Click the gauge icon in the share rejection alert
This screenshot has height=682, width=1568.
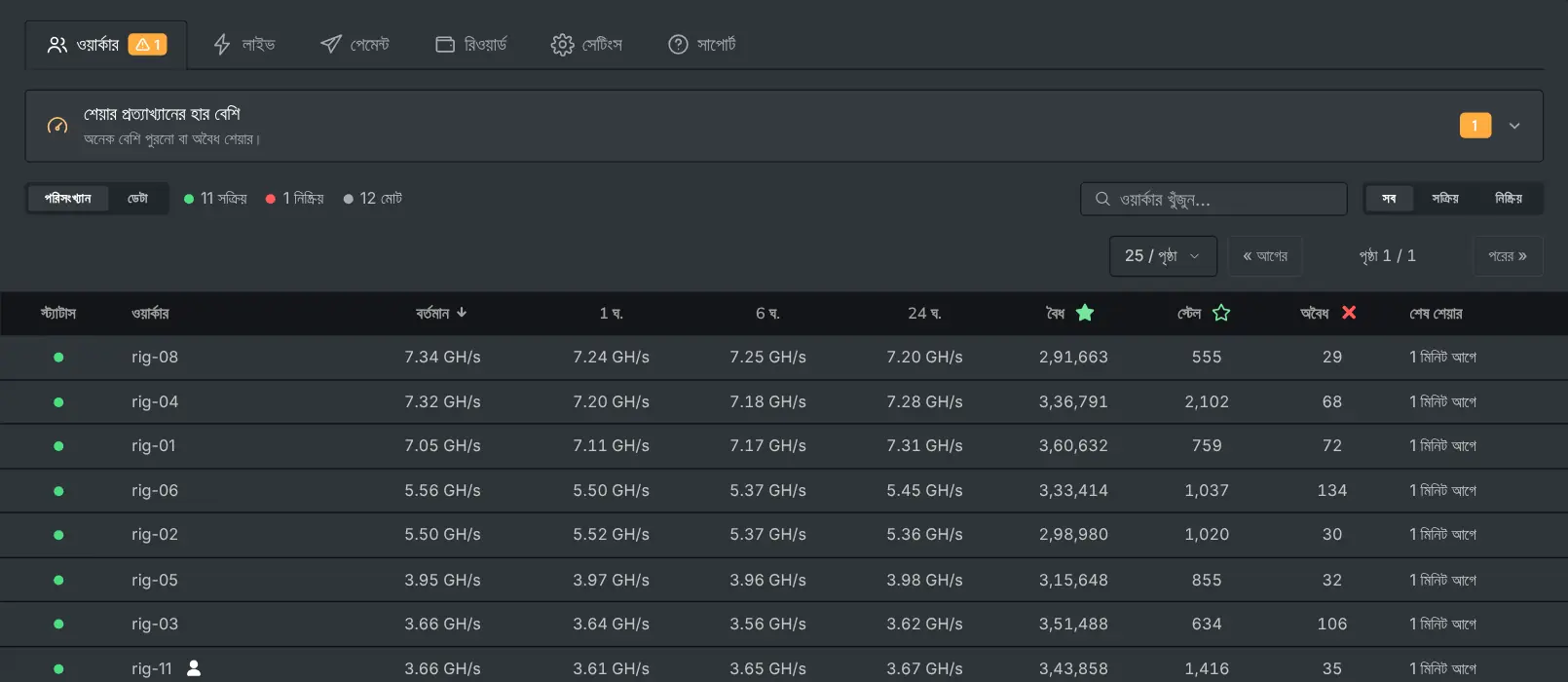pos(57,126)
